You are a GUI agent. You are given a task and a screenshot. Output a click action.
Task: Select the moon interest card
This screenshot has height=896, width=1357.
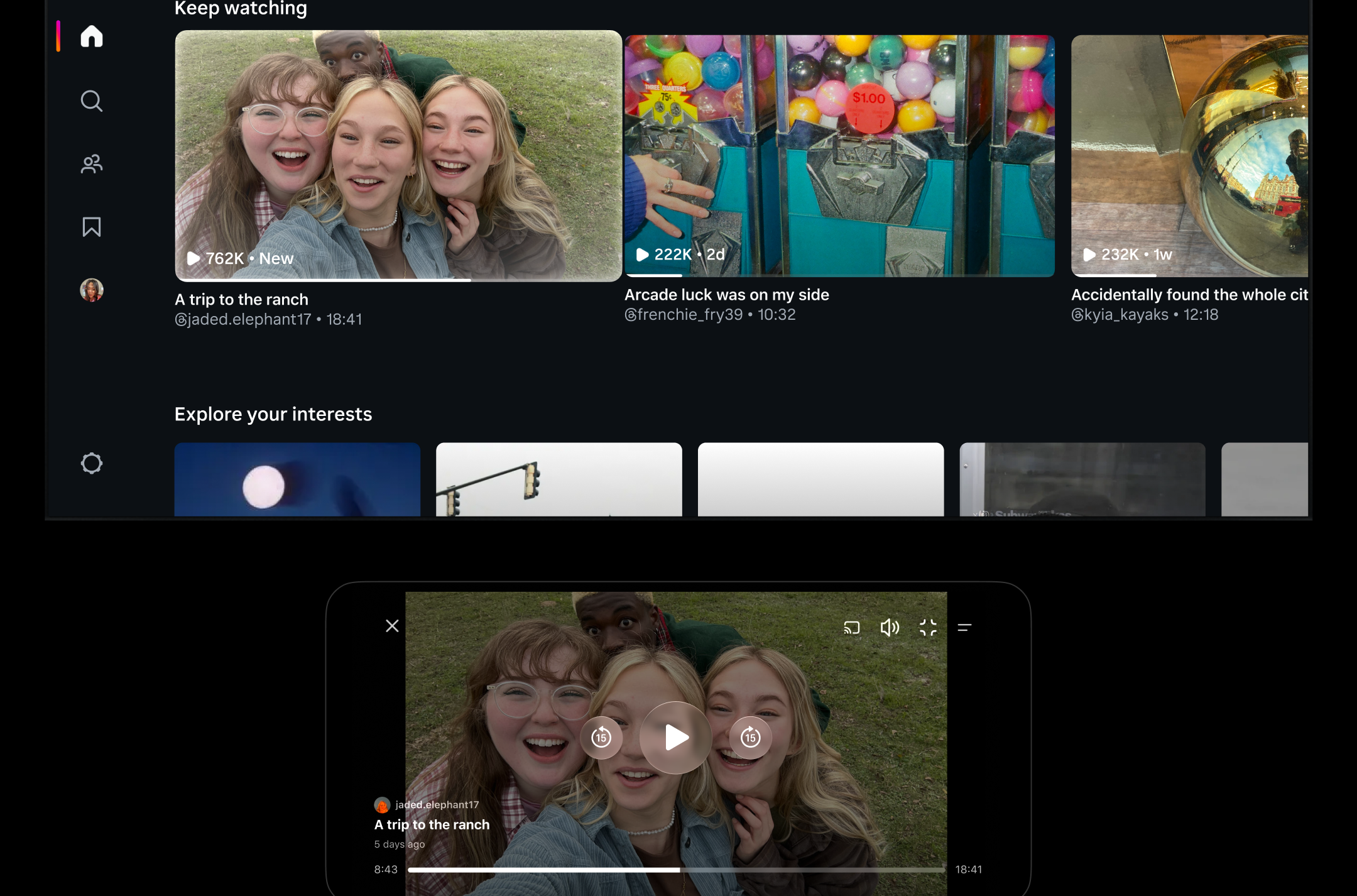coord(297,479)
